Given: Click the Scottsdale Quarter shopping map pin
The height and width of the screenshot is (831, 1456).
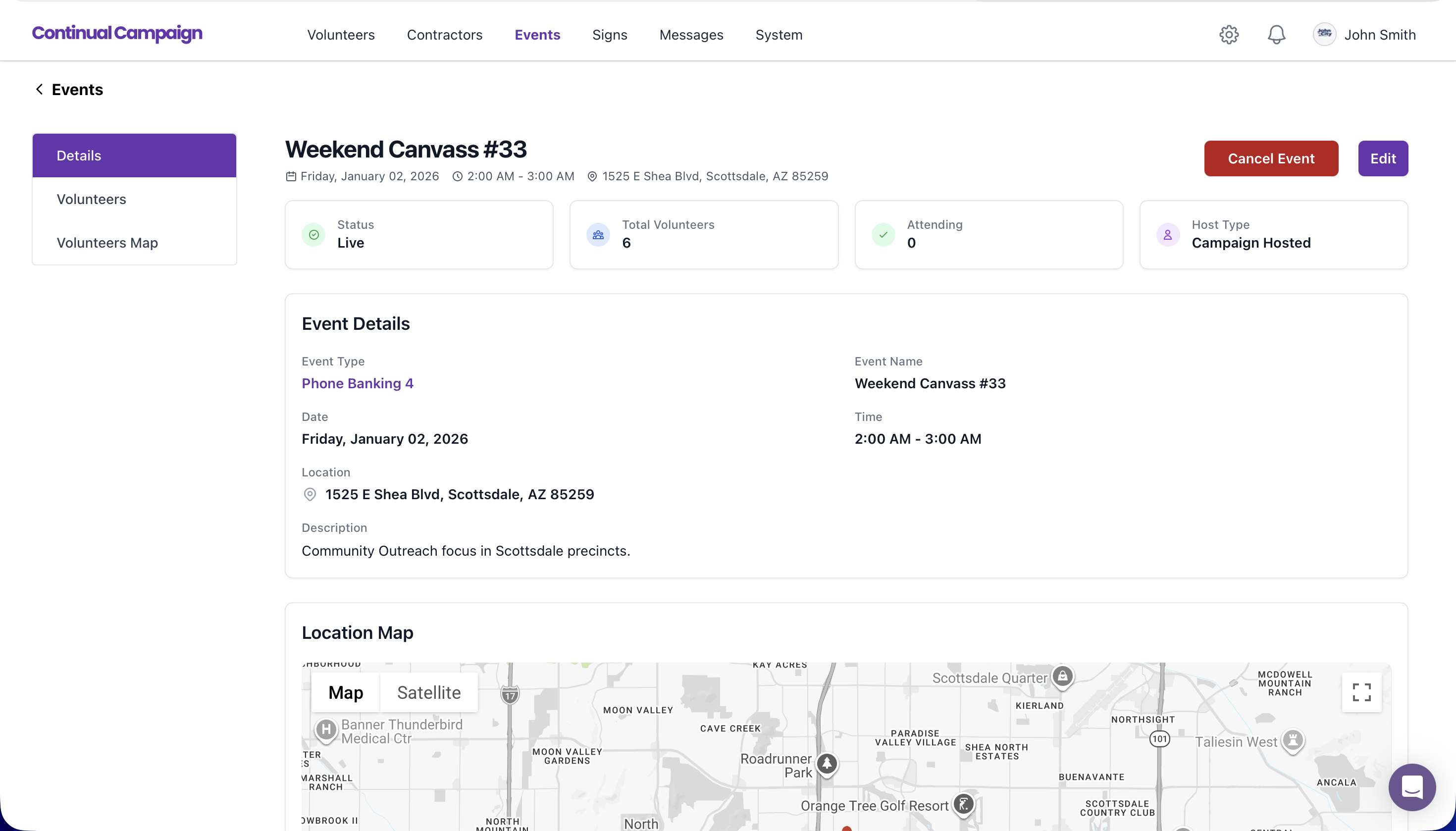Looking at the screenshot, I should (1062, 677).
